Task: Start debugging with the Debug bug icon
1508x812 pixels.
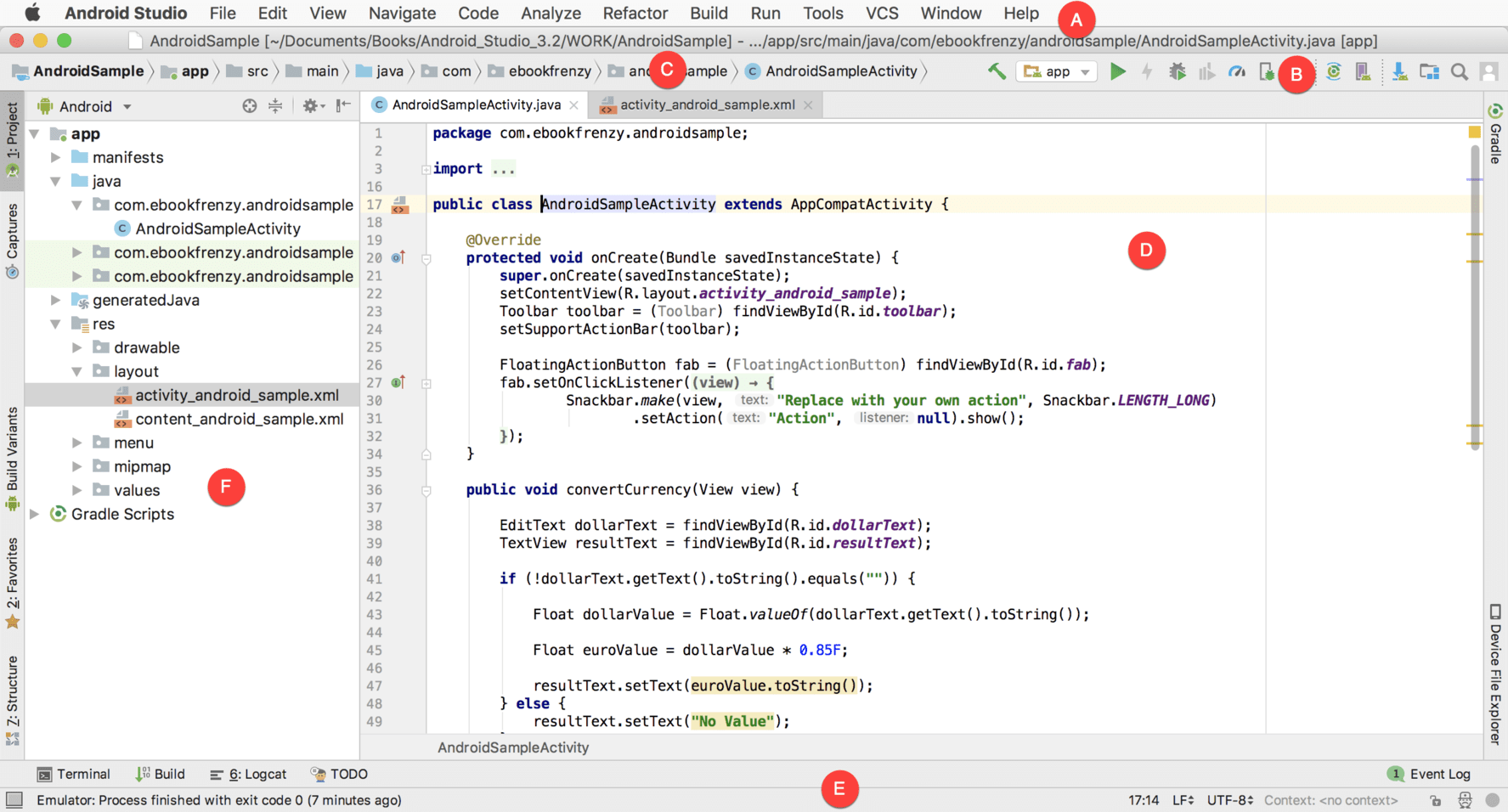Action: click(1177, 72)
